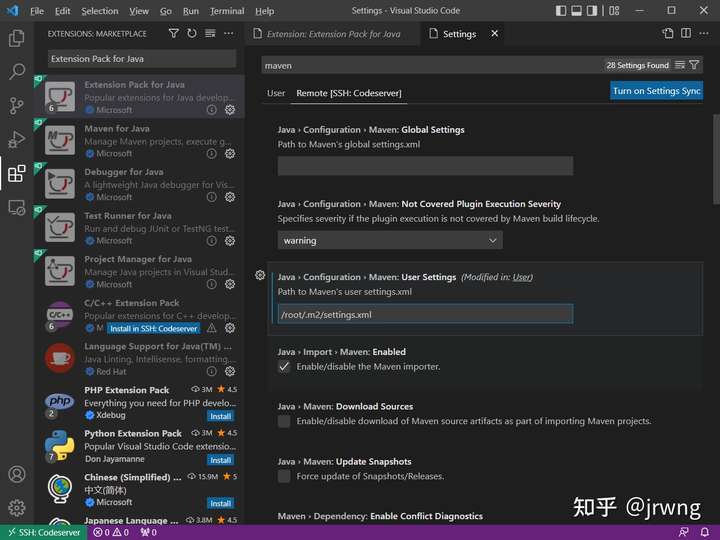Open Remote Explorer view
The image size is (720, 540).
[x=17, y=208]
